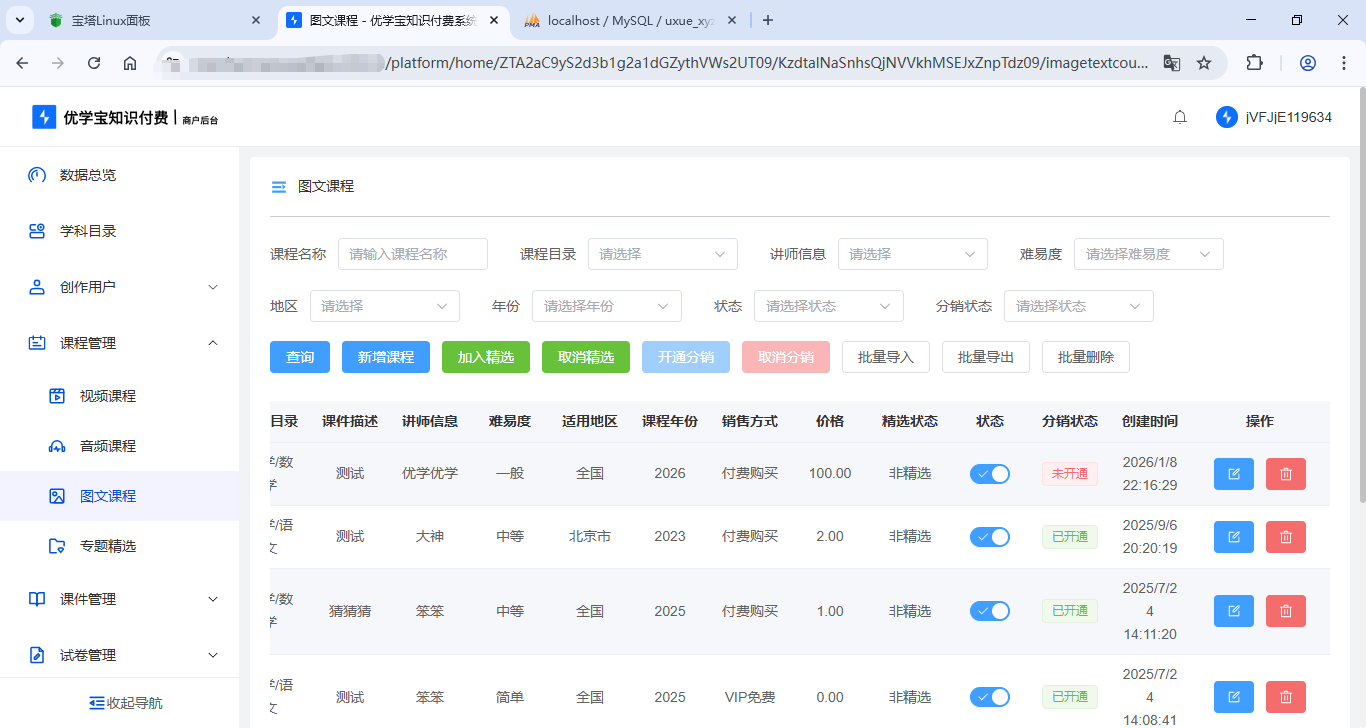Expand the 课程年份 year selector

point(606,306)
